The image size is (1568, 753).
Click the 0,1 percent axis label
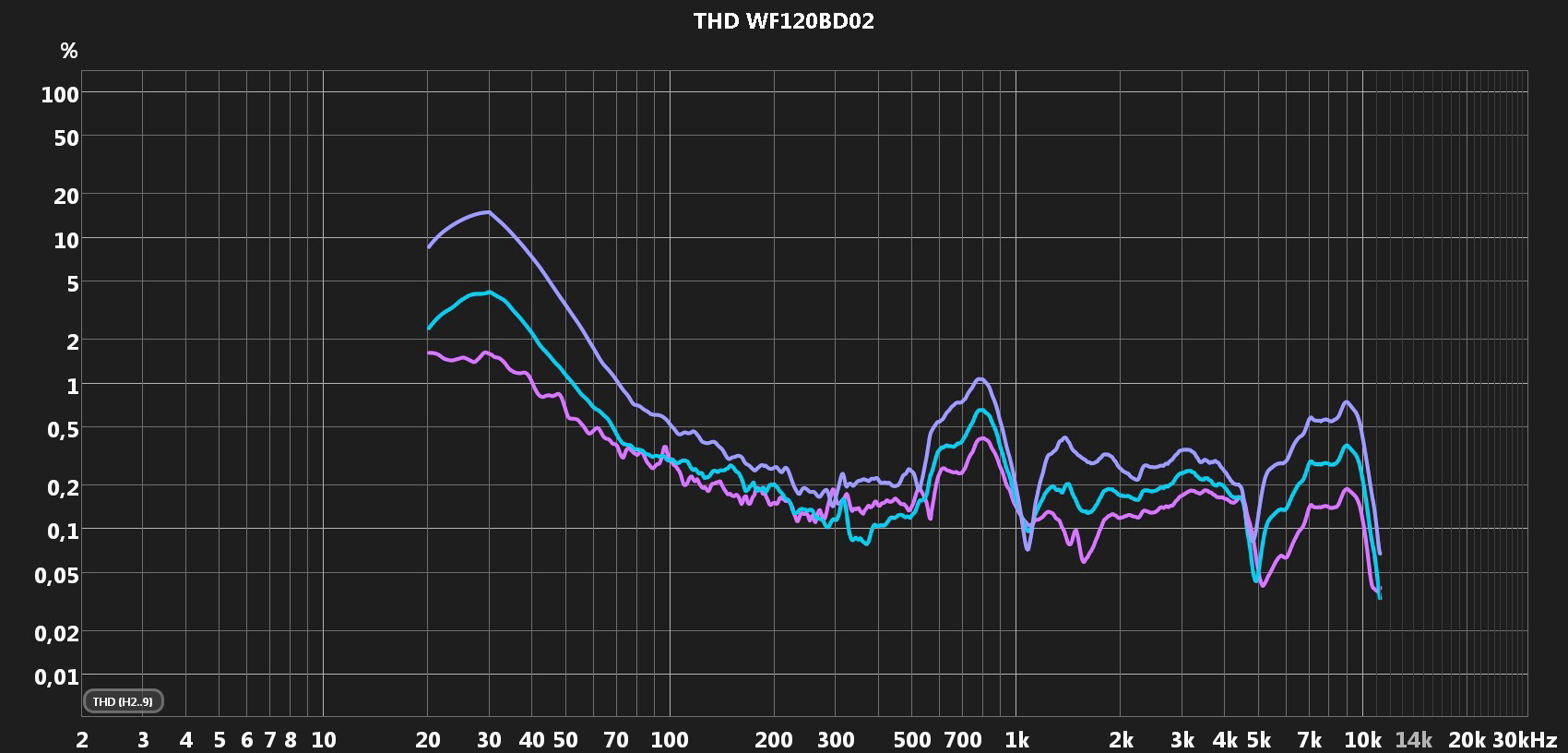tap(61, 532)
